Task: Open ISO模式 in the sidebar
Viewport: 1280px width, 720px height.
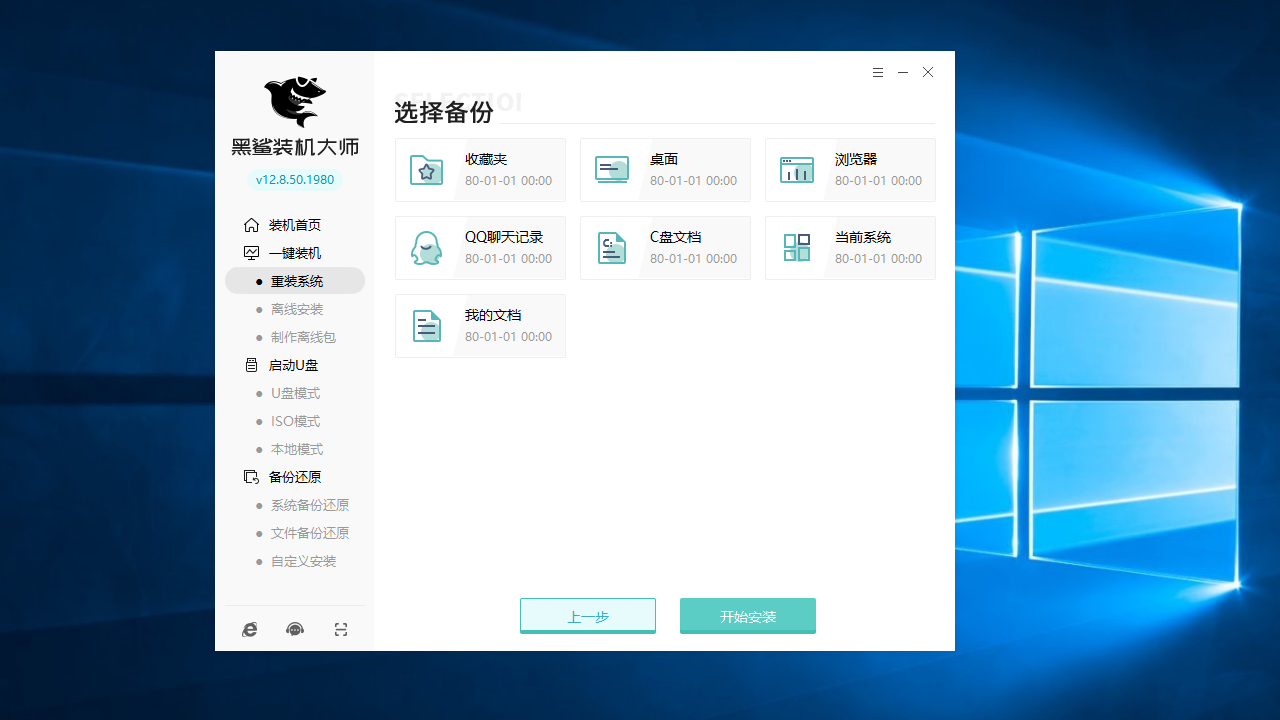Action: click(x=295, y=421)
